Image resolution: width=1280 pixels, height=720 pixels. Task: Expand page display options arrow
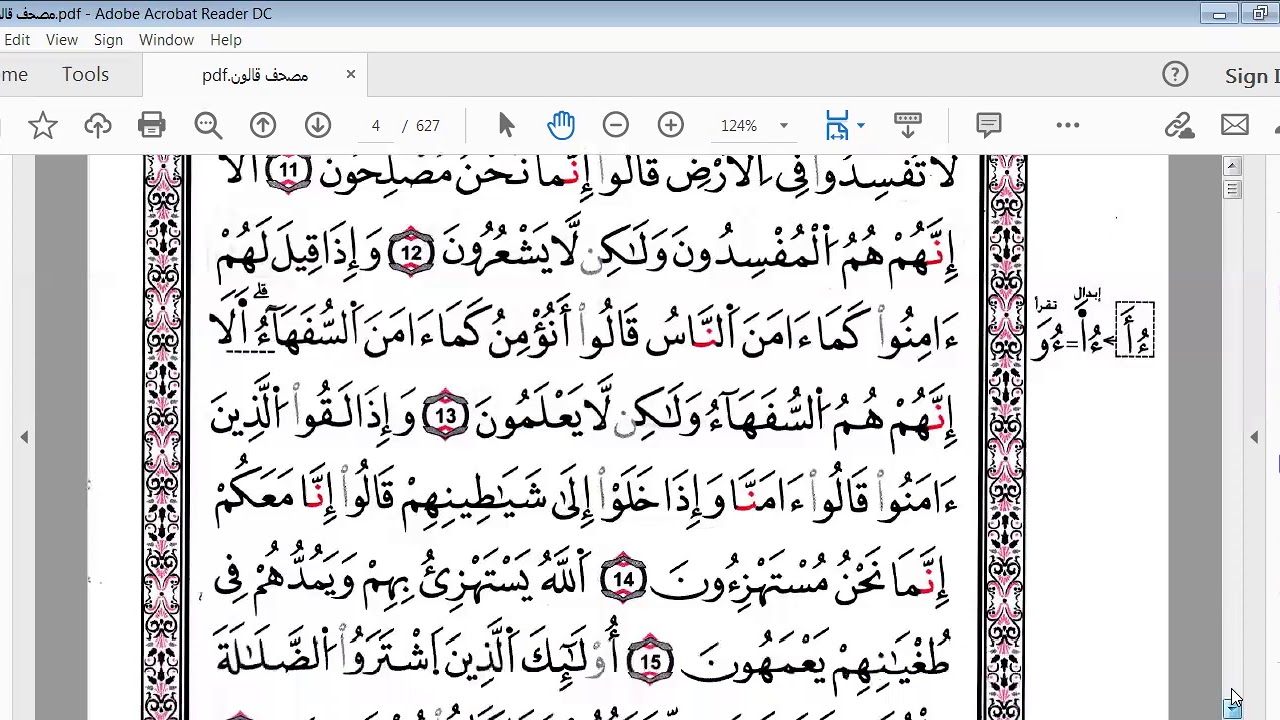pyautogui.click(x=861, y=125)
